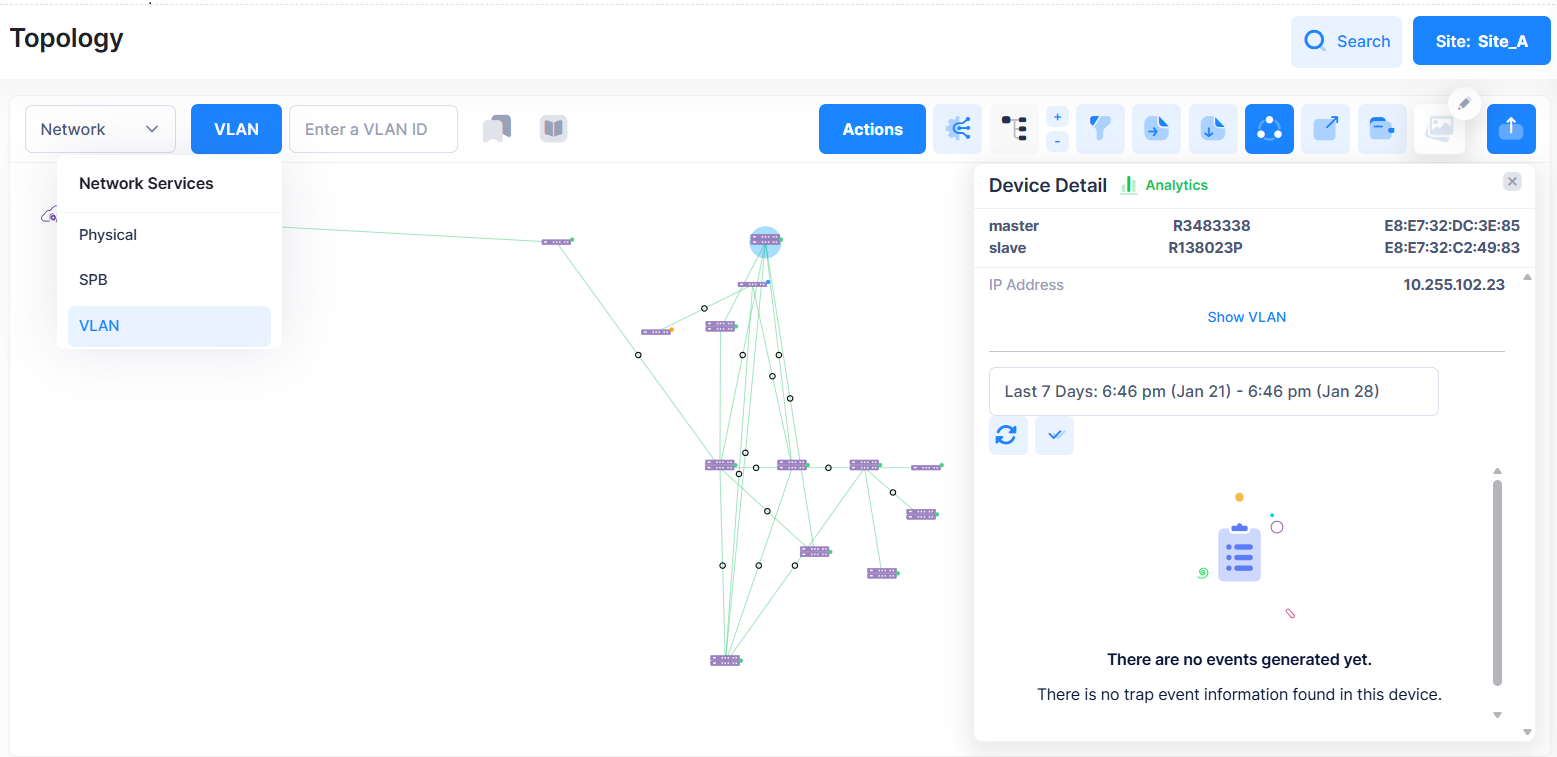Click the open book icon
Viewport: 1557px width, 757px height.
(553, 128)
